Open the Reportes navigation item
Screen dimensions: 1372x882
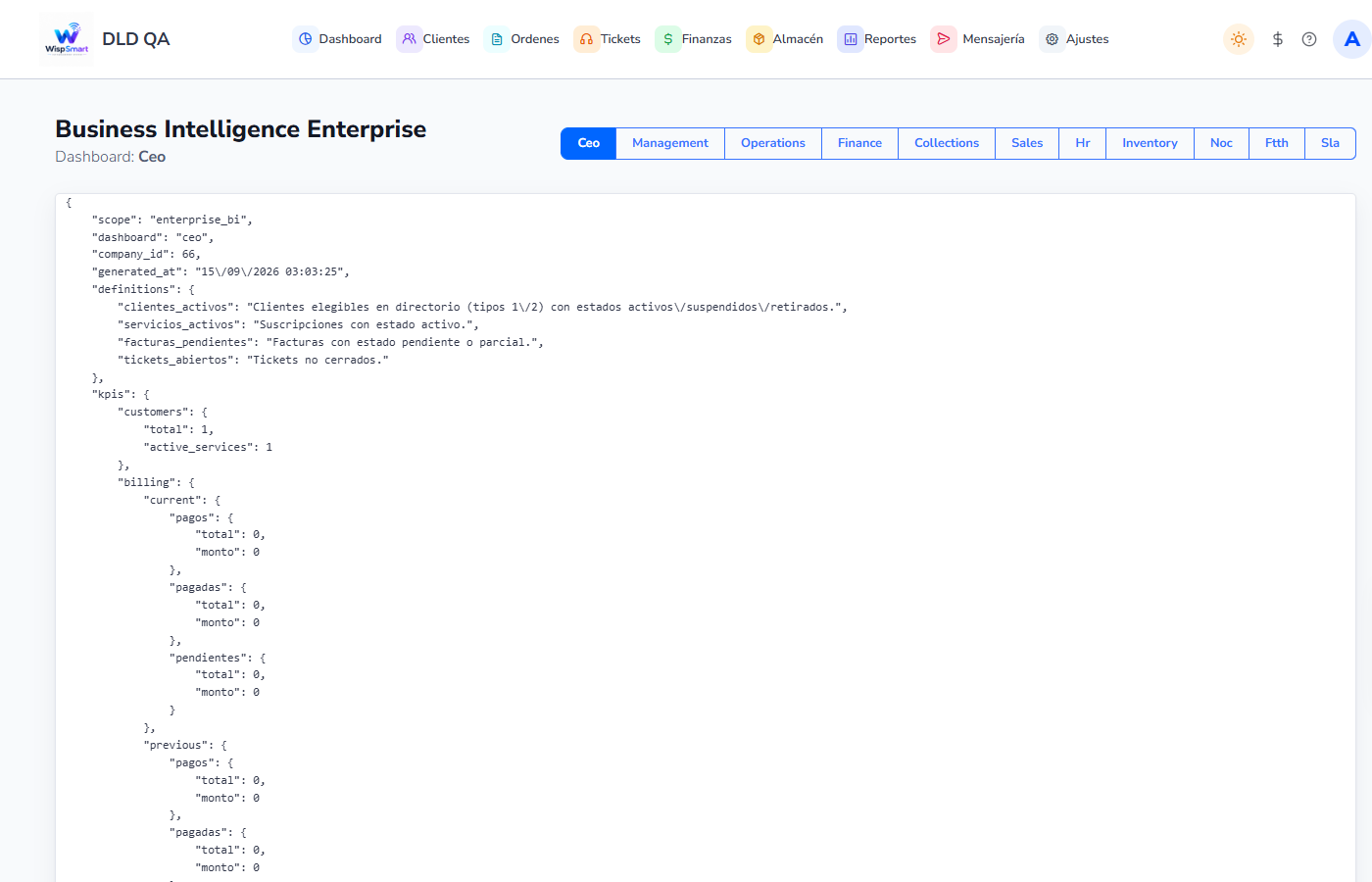pyautogui.click(x=877, y=39)
